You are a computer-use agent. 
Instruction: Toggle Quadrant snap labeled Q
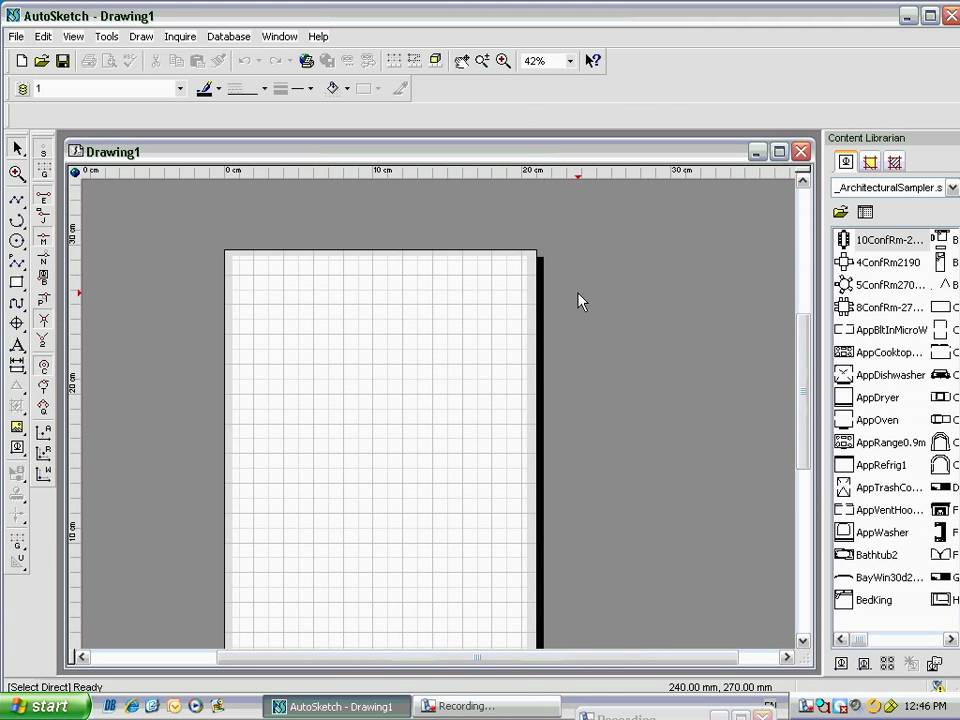click(43, 407)
